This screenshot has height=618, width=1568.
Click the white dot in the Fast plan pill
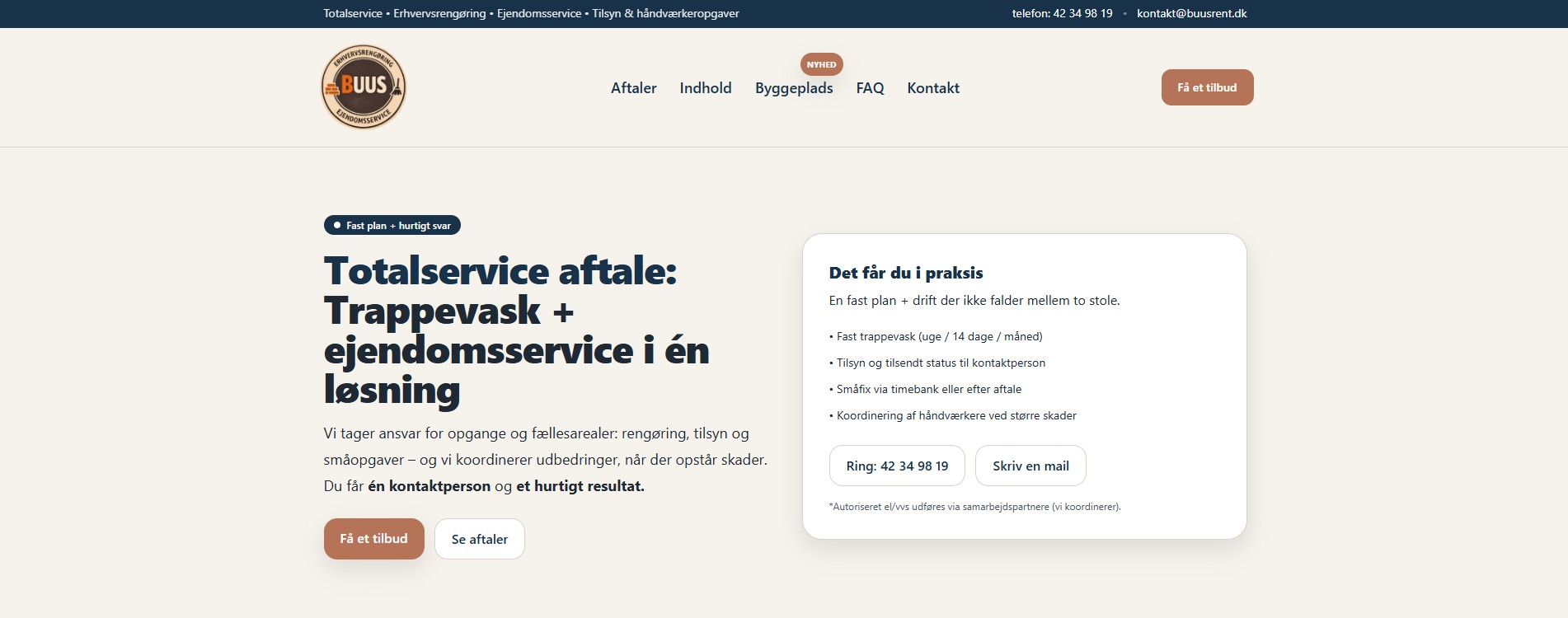(x=337, y=225)
